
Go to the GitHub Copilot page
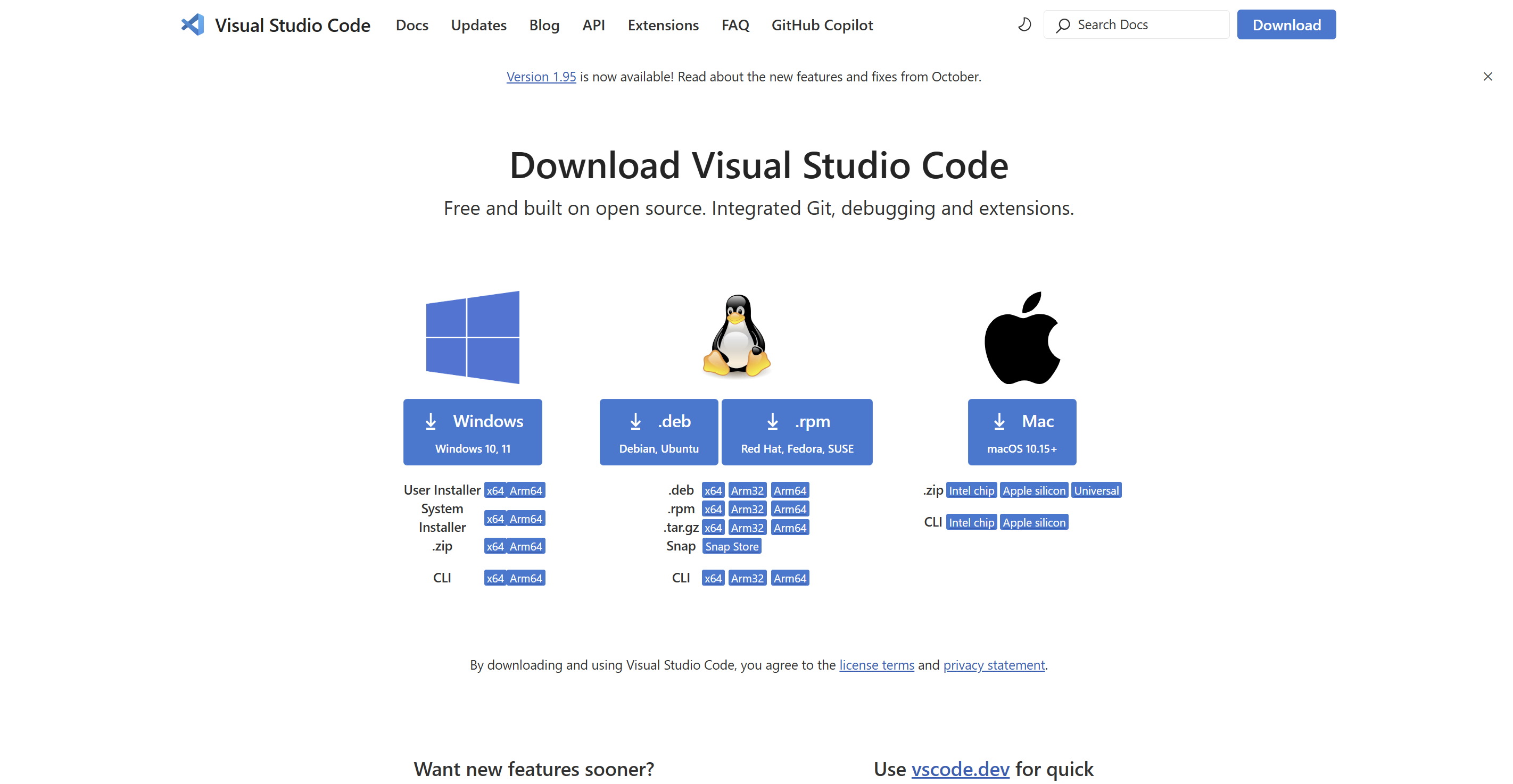pyautogui.click(x=822, y=25)
